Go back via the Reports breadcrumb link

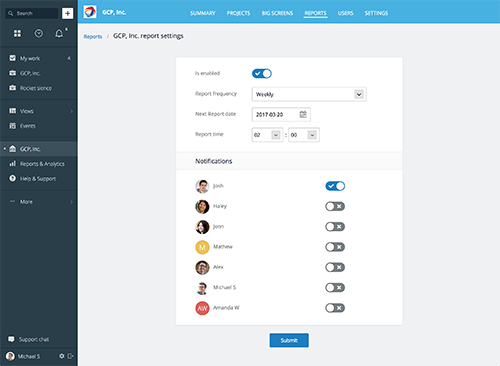coord(93,37)
